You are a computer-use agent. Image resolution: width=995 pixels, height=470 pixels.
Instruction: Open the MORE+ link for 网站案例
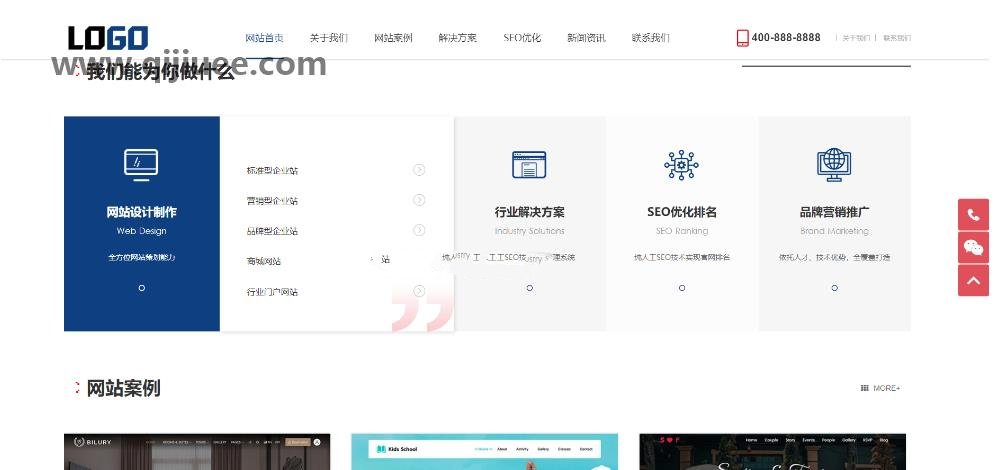click(x=880, y=388)
